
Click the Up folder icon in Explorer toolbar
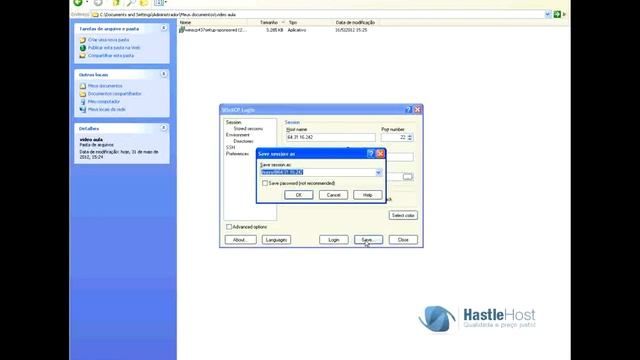pos(116,2)
